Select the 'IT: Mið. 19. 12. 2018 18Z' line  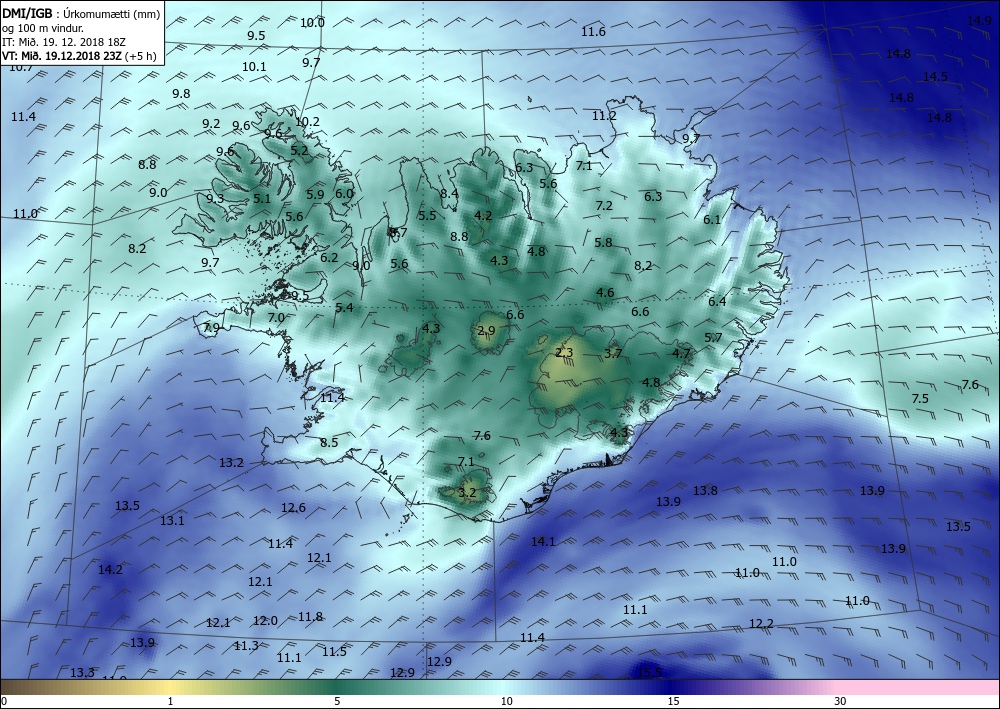click(x=64, y=42)
